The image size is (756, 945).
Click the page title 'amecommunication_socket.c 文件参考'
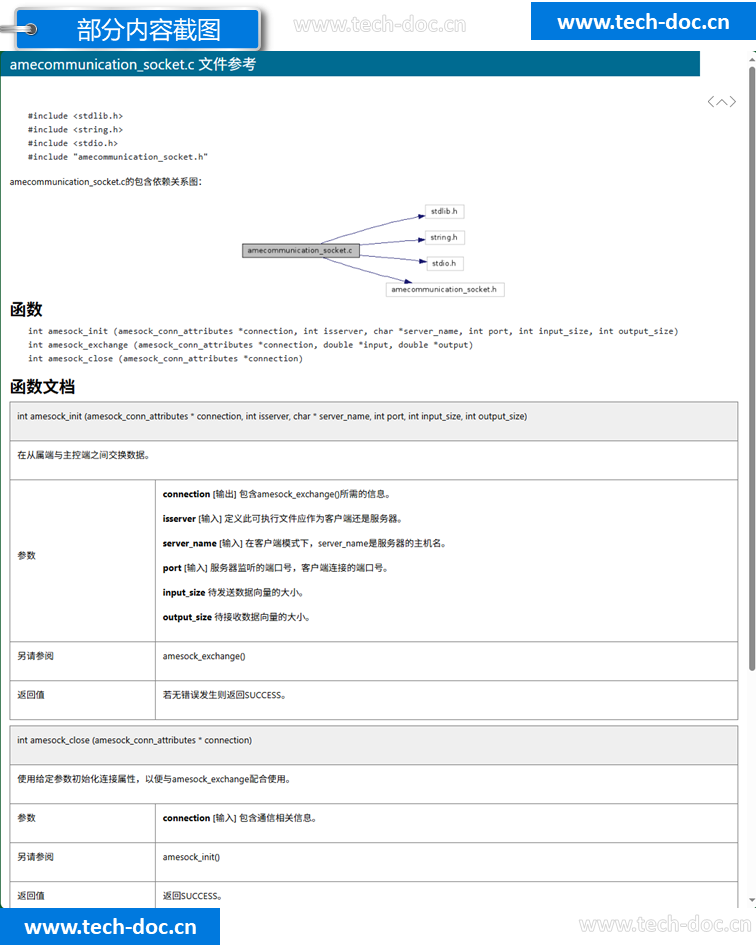point(133,64)
